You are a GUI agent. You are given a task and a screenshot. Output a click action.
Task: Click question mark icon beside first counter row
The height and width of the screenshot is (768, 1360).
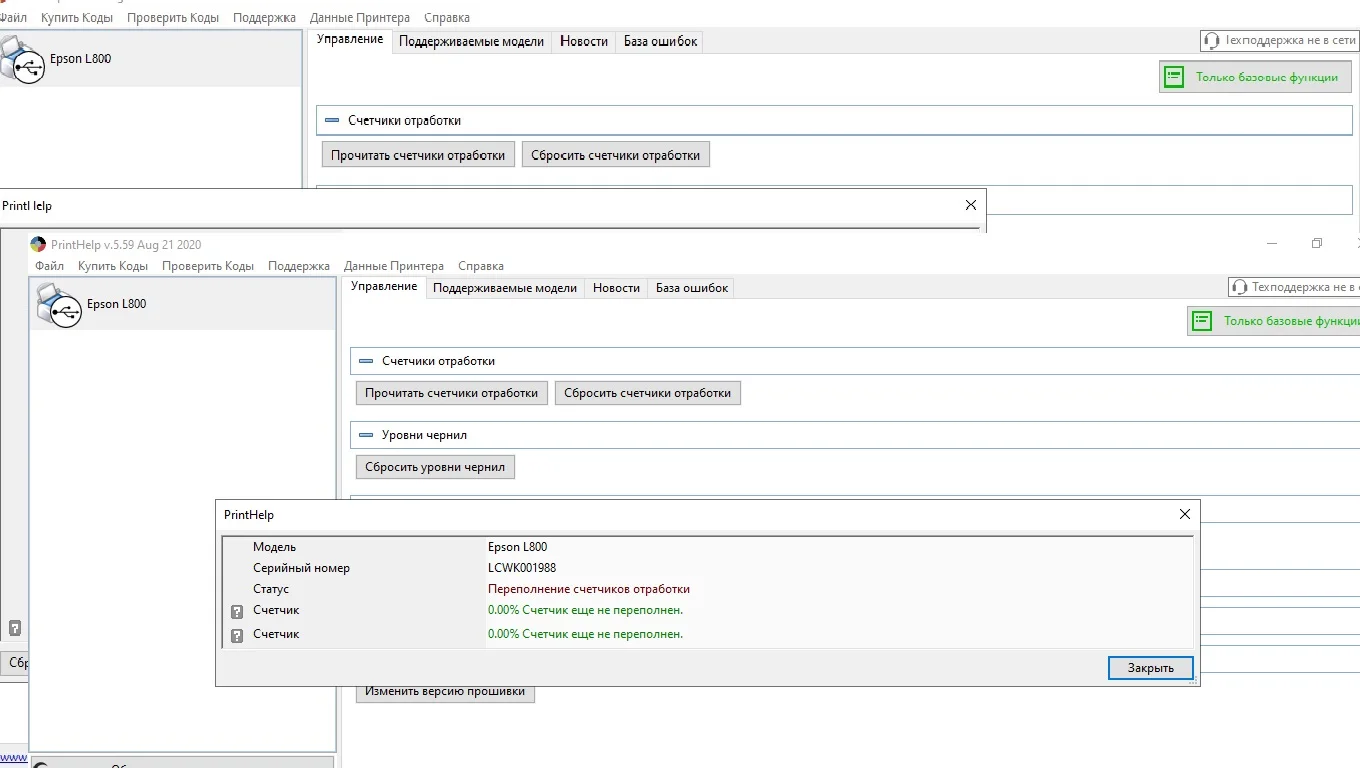pyautogui.click(x=237, y=611)
